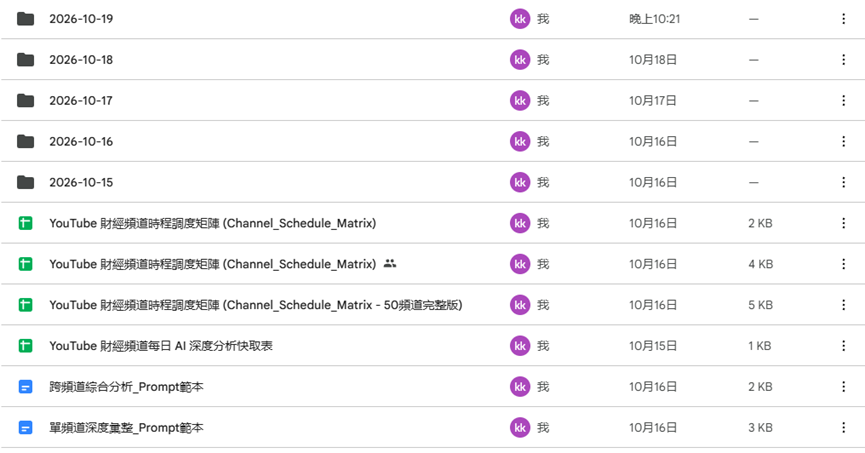Viewport: 865px width, 453px height.
Task: Click the kk owner avatar on the AI 深度分析快取表 row
Action: point(520,345)
